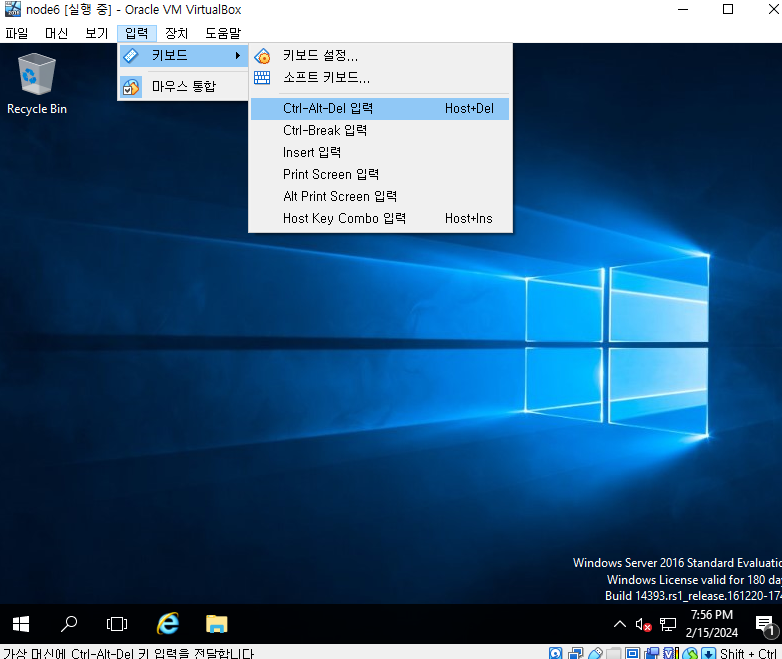Click VirtualBox mouse integration status icon

(690, 653)
